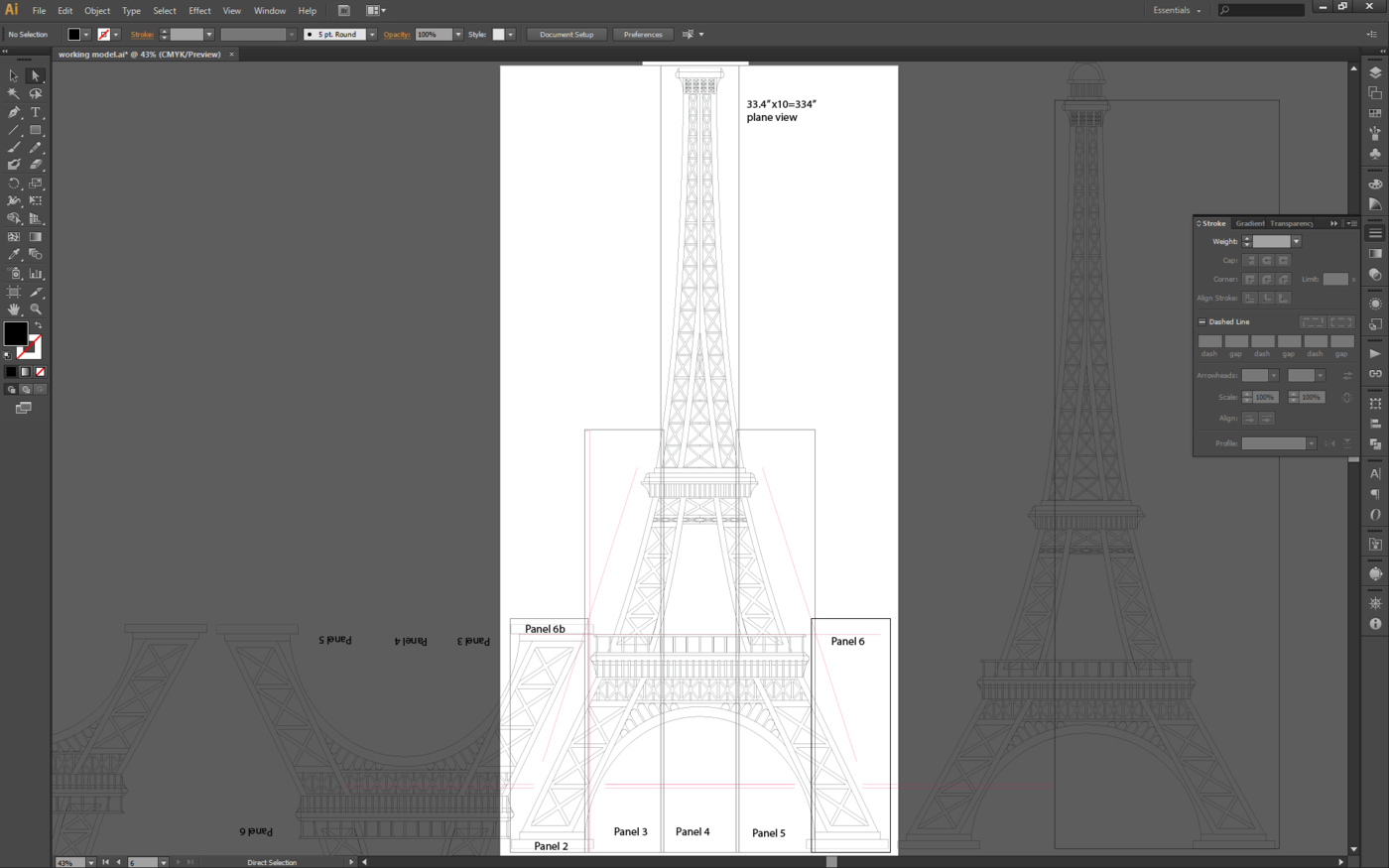Select the Pen tool
The image size is (1389, 868).
[x=14, y=112]
